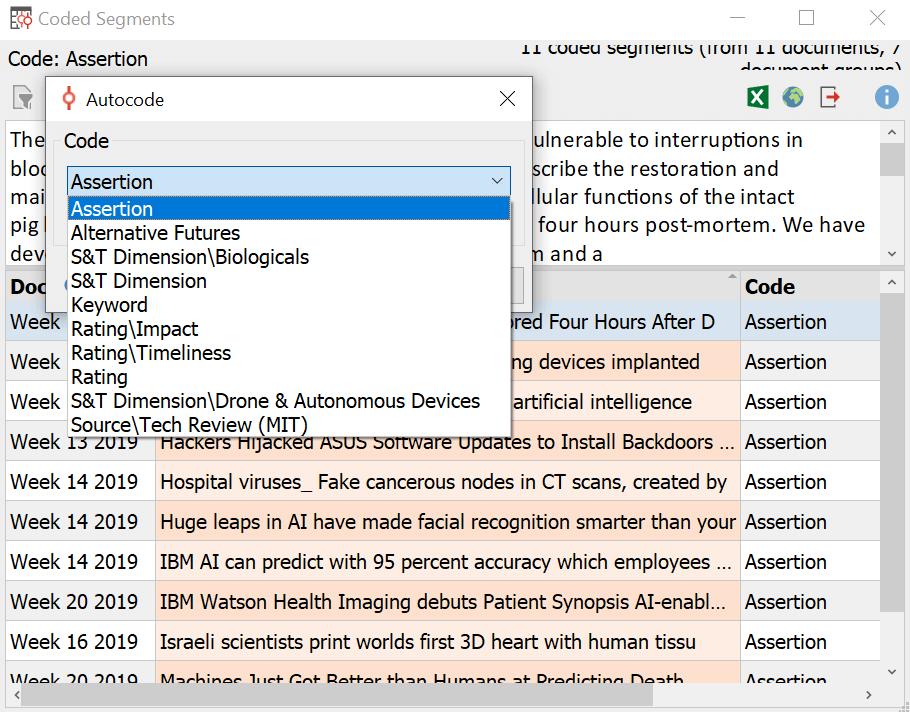Select Rating\Impact from the list

coord(134,329)
